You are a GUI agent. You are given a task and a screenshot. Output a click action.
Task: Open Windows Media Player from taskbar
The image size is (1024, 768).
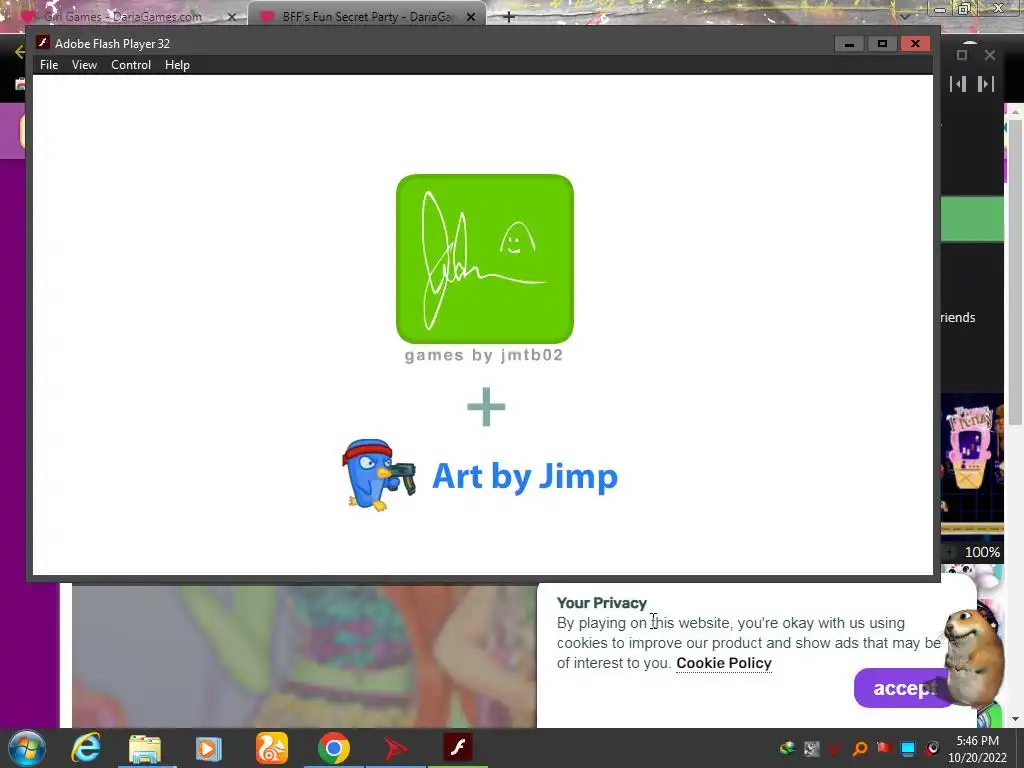208,748
